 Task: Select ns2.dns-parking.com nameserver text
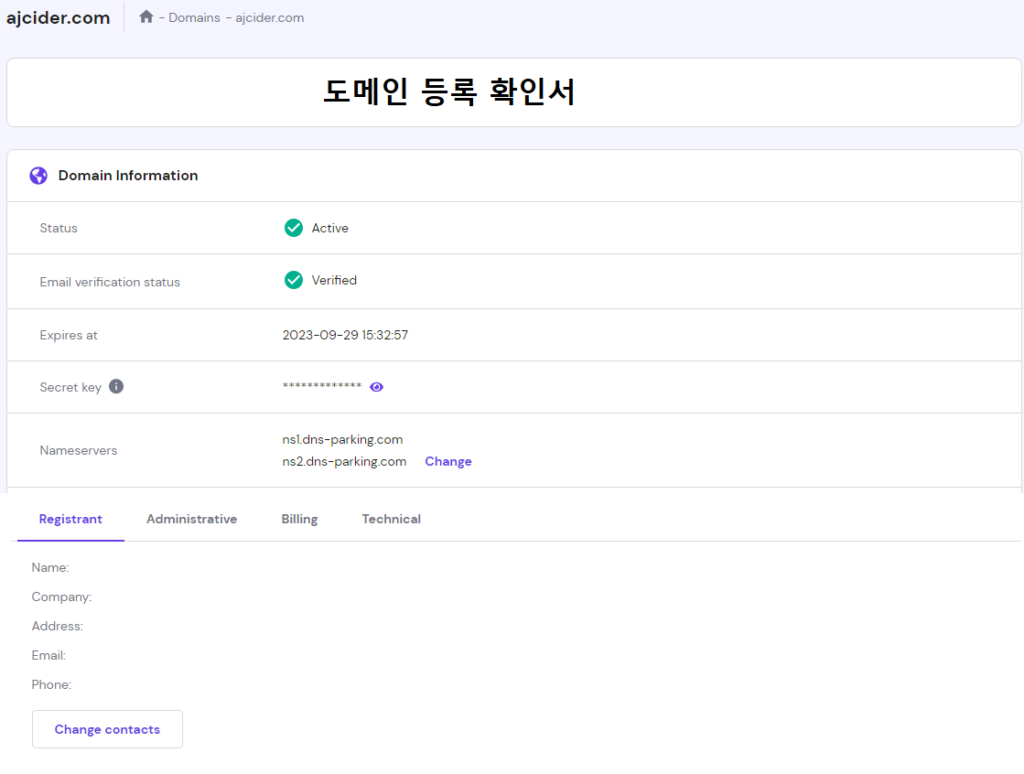pos(344,461)
